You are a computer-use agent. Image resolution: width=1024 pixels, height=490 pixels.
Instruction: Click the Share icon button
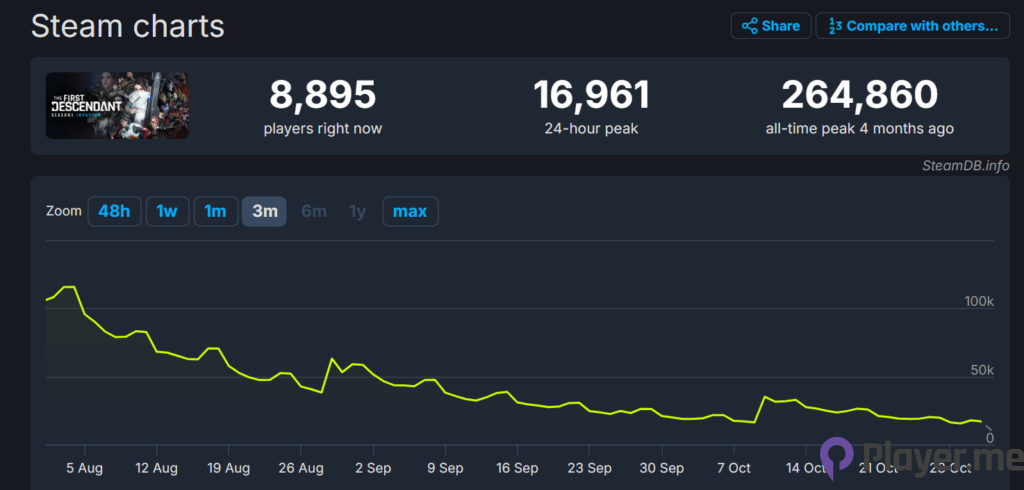click(x=770, y=26)
